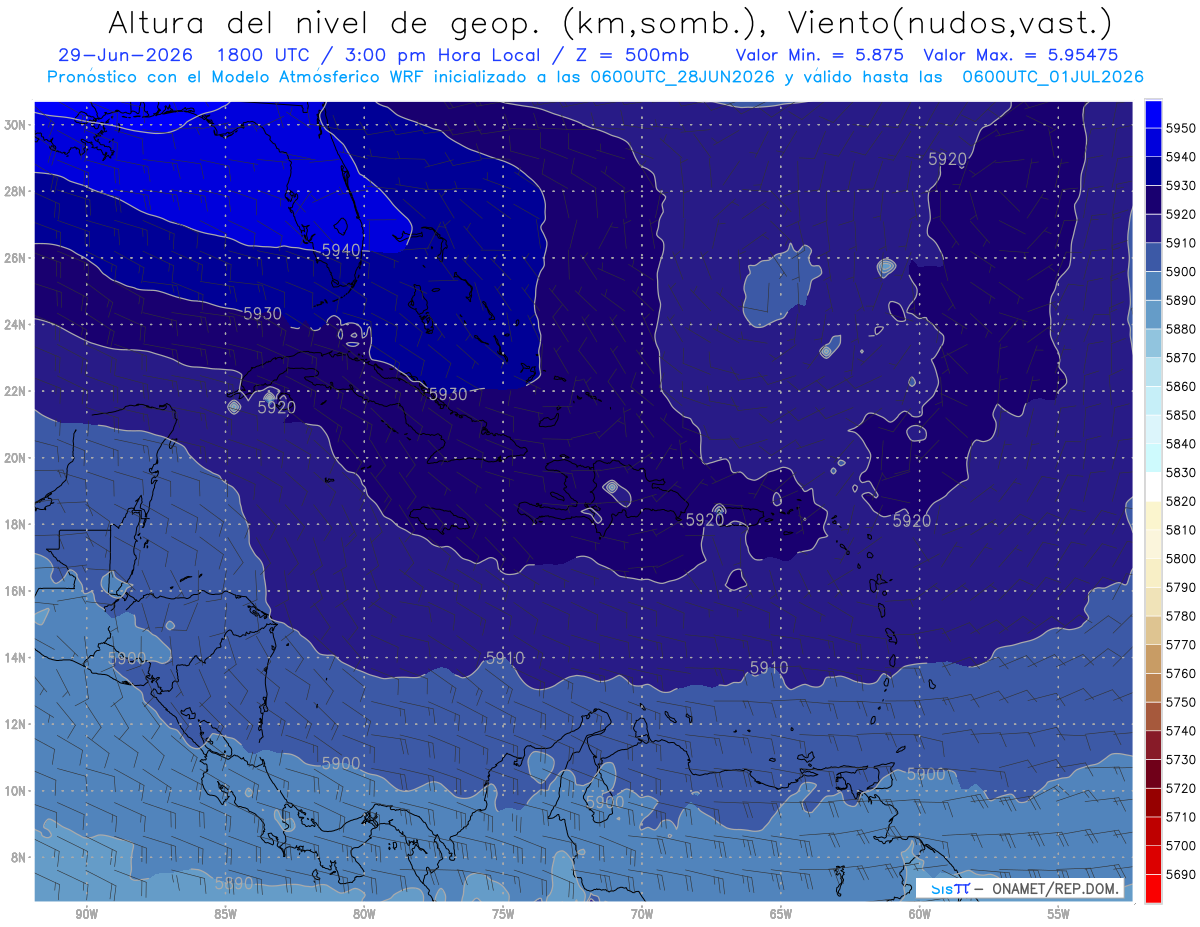Image resolution: width=1200 pixels, height=927 pixels.
Task: Click the 5850 value in the legend
Action: [x=1181, y=415]
